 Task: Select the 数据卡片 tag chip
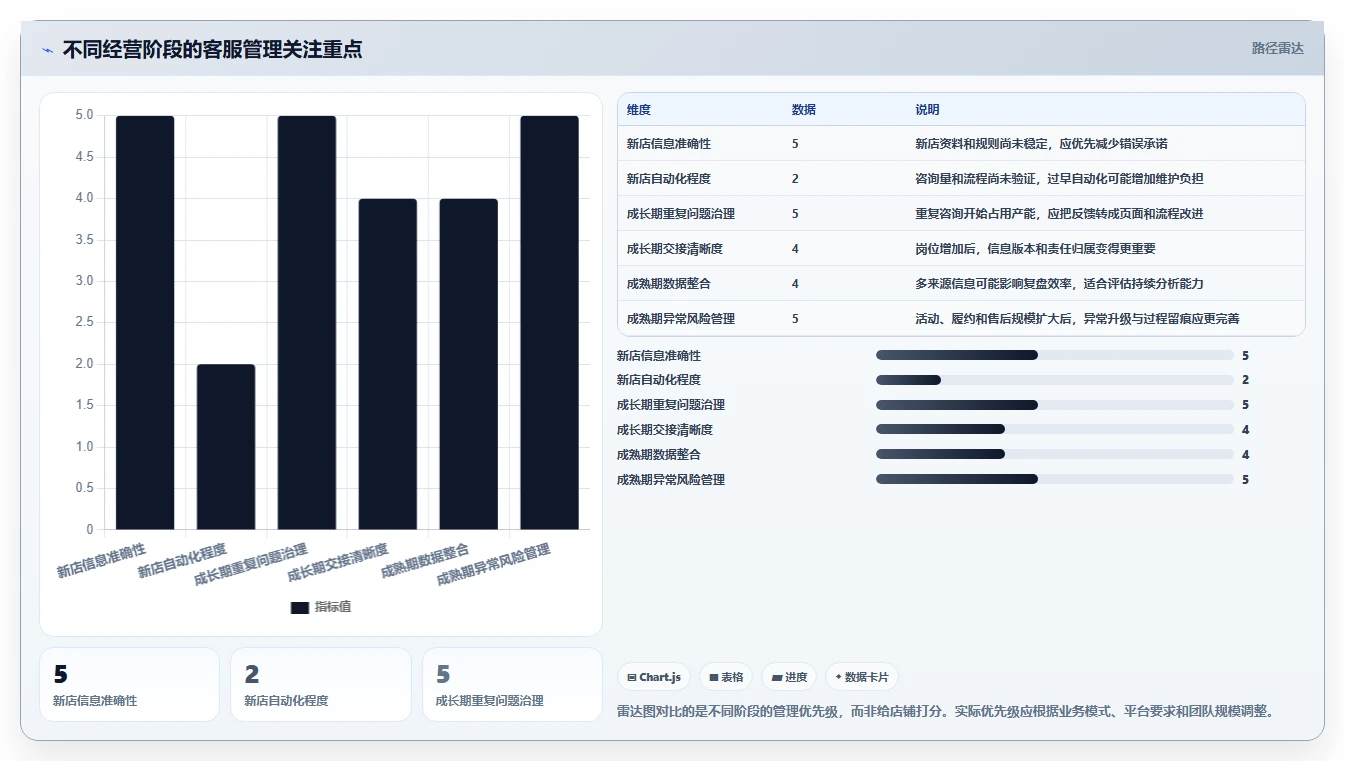[x=861, y=677]
